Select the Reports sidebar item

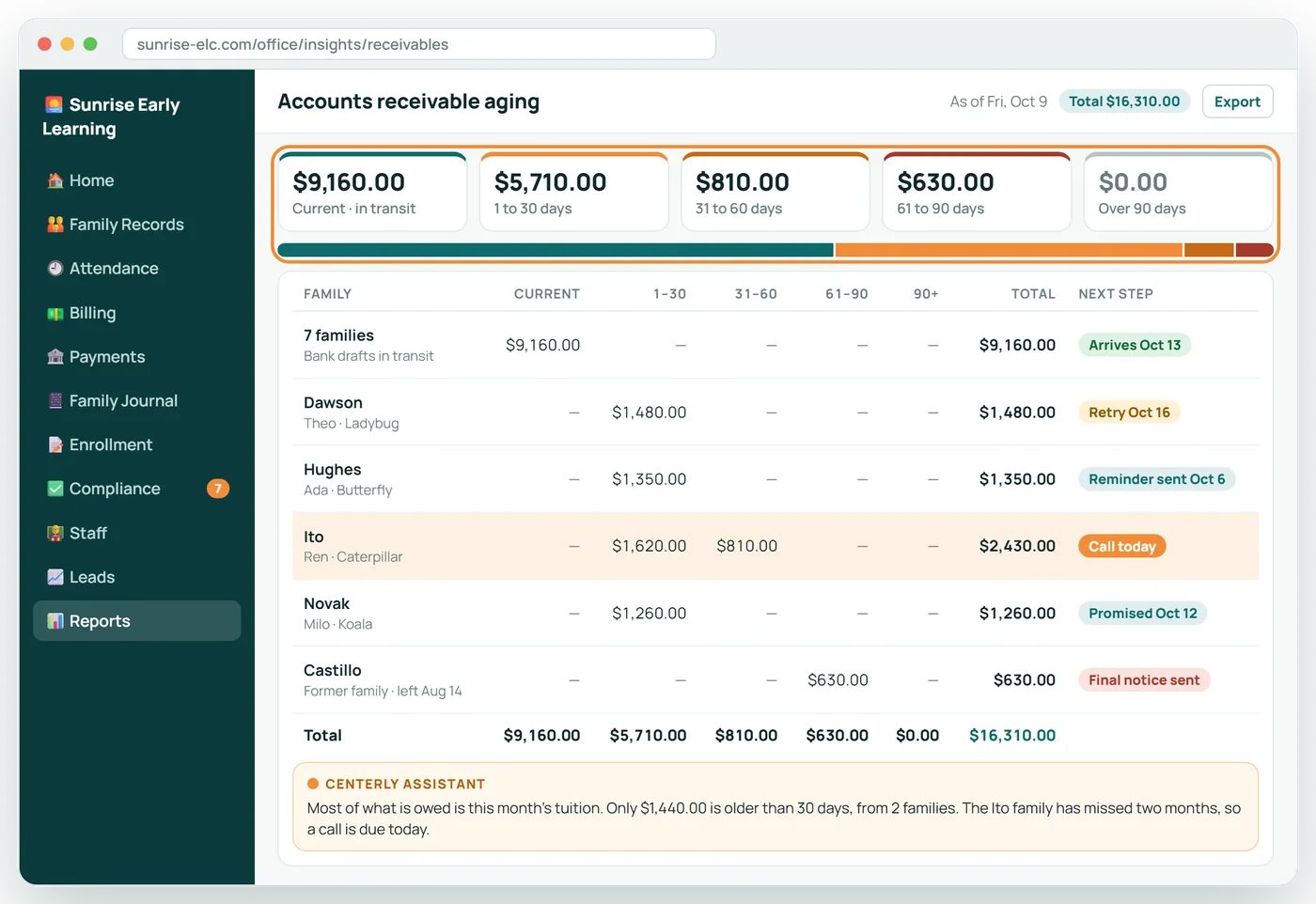point(137,621)
